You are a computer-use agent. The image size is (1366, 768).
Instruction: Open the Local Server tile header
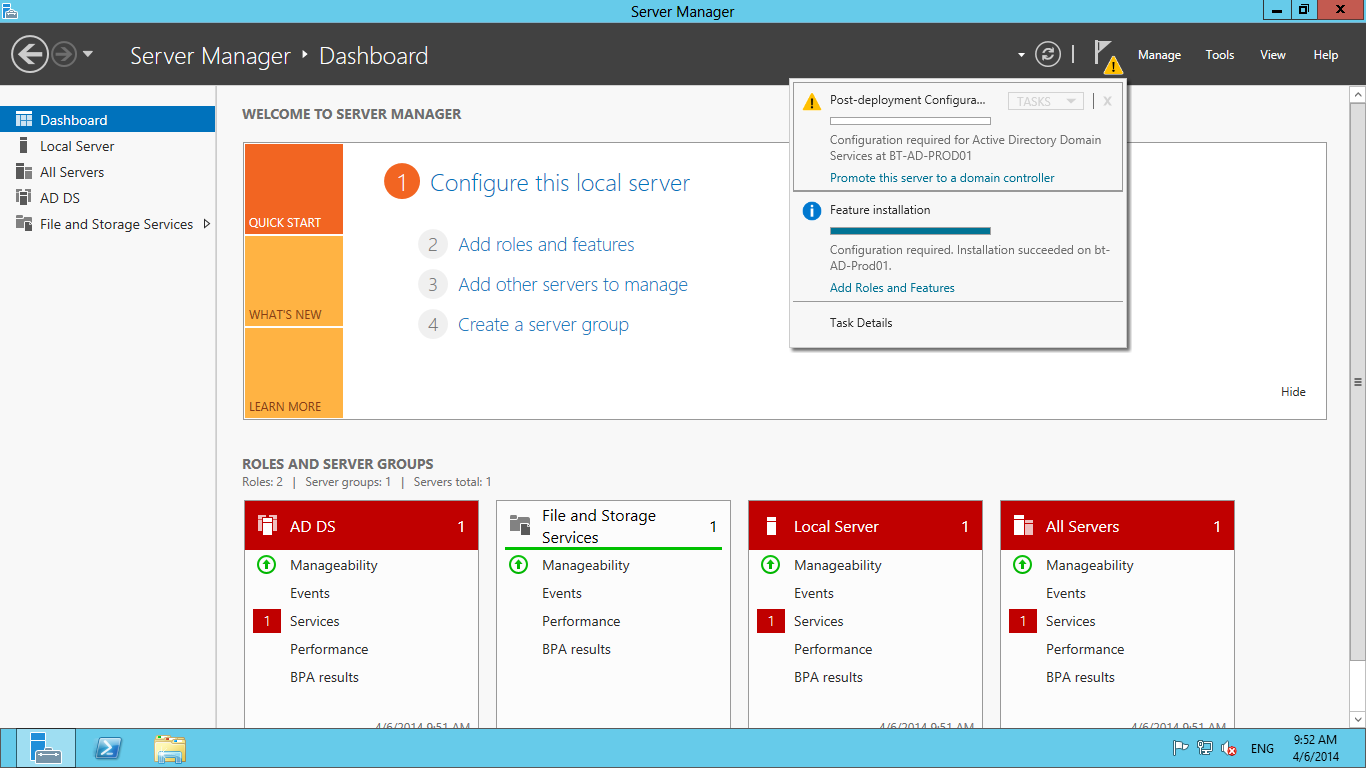pyautogui.click(x=865, y=526)
